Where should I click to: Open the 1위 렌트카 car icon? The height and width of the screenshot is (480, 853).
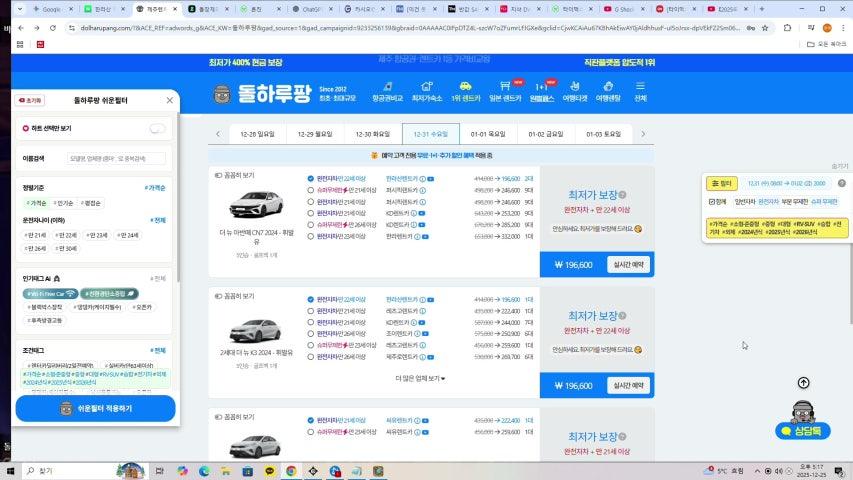pos(466,91)
